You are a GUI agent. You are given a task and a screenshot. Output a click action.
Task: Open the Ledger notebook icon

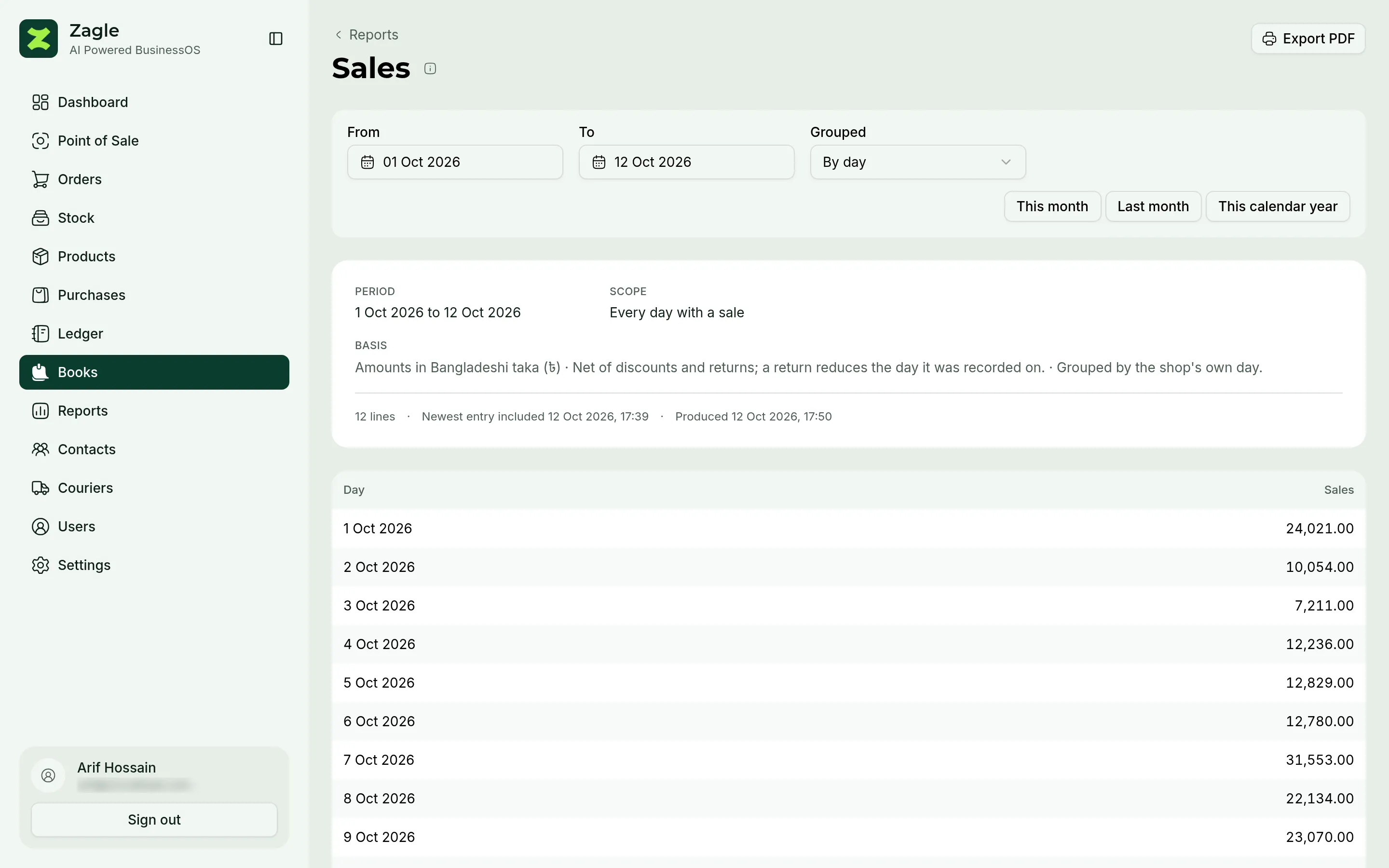40,334
